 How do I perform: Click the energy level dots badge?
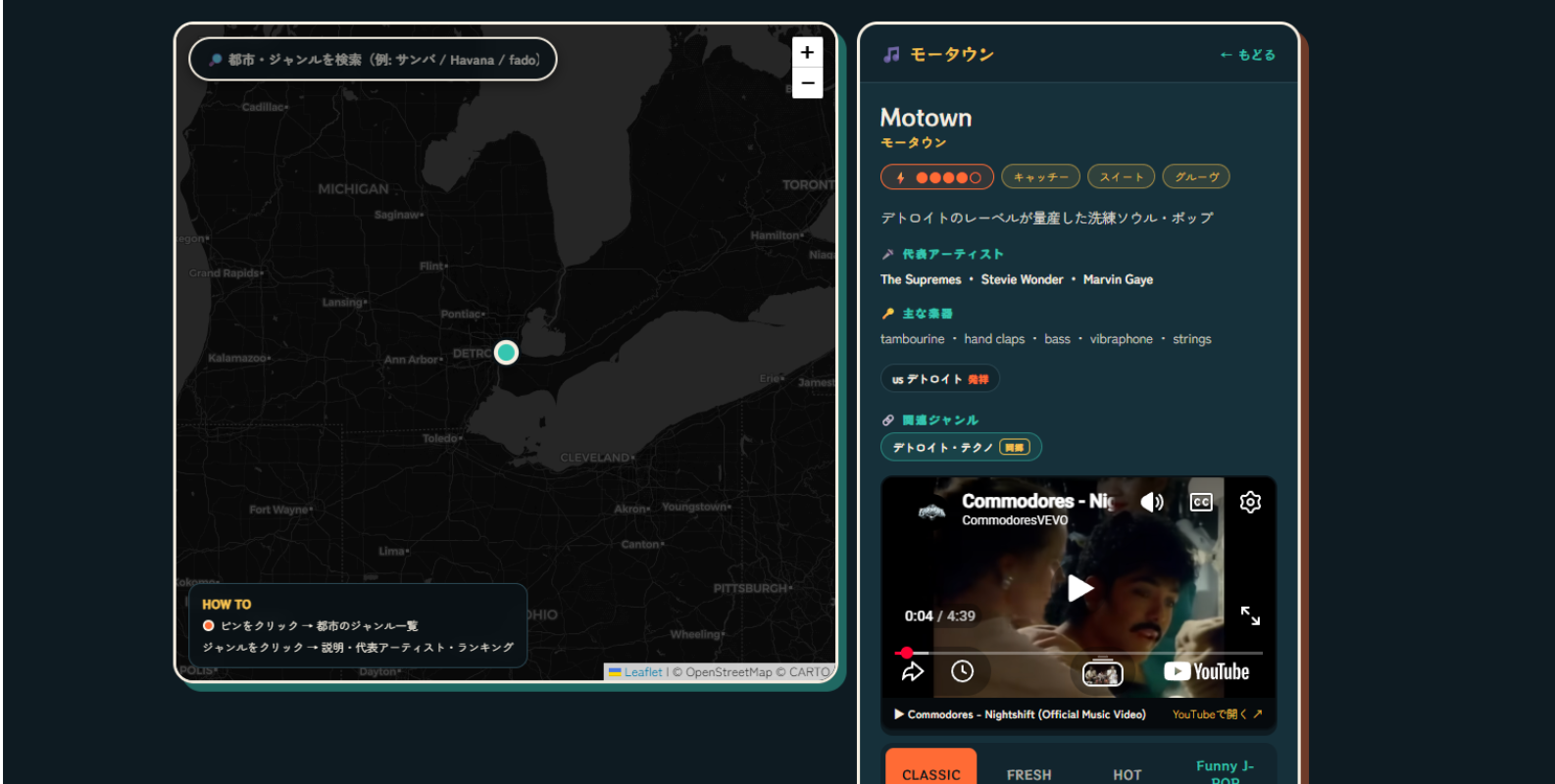(x=937, y=177)
